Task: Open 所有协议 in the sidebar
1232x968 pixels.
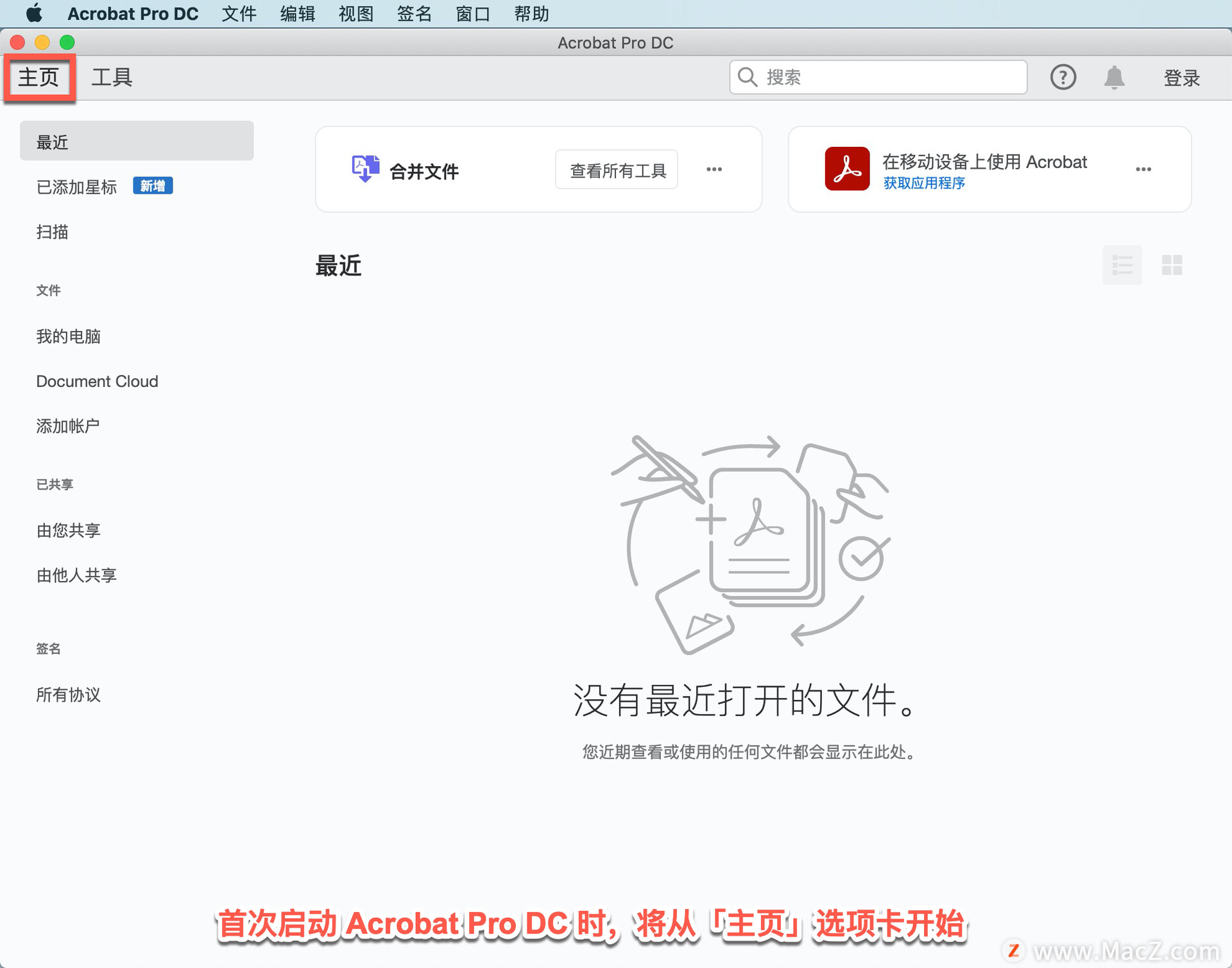Action: [69, 695]
